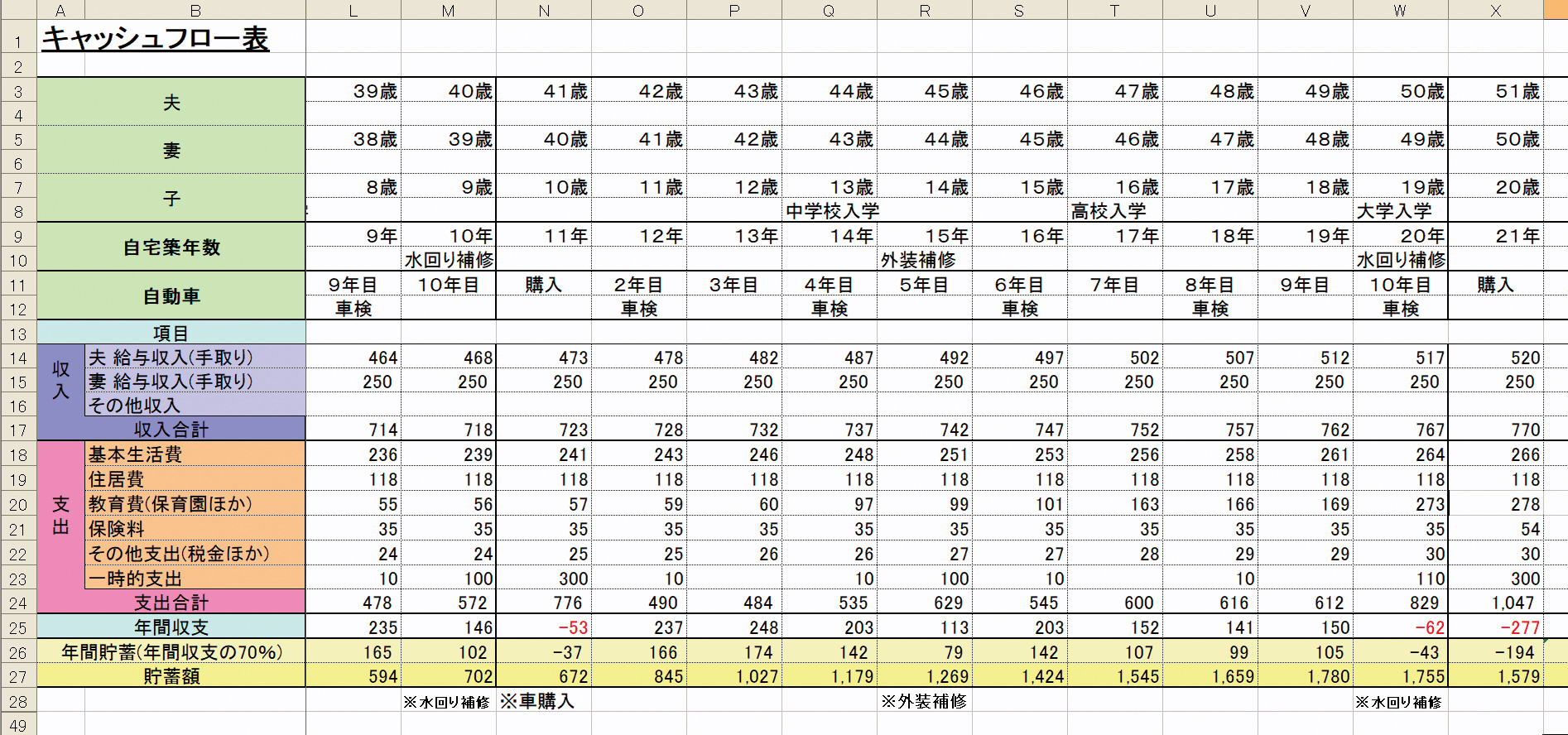Select column header X
1568x735 pixels.
point(1496,10)
